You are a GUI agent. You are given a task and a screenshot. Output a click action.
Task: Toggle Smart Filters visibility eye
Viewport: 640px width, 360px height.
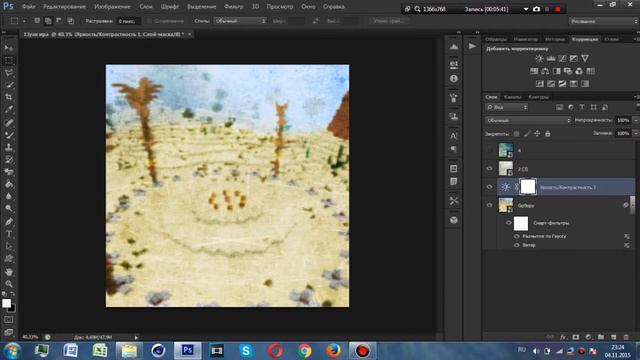click(x=509, y=223)
